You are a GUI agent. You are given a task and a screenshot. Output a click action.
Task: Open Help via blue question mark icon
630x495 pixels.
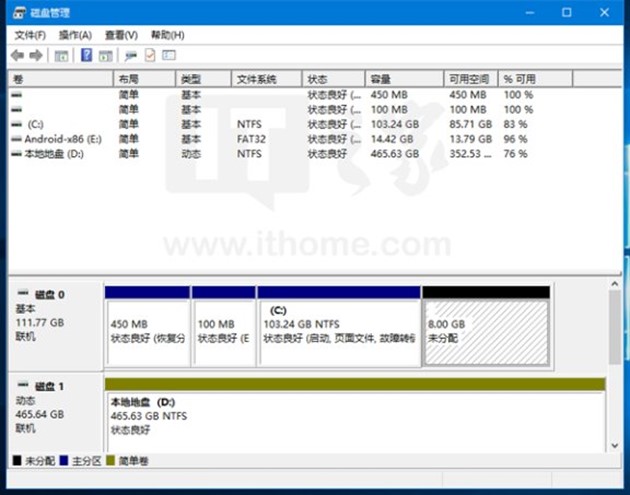pos(86,56)
